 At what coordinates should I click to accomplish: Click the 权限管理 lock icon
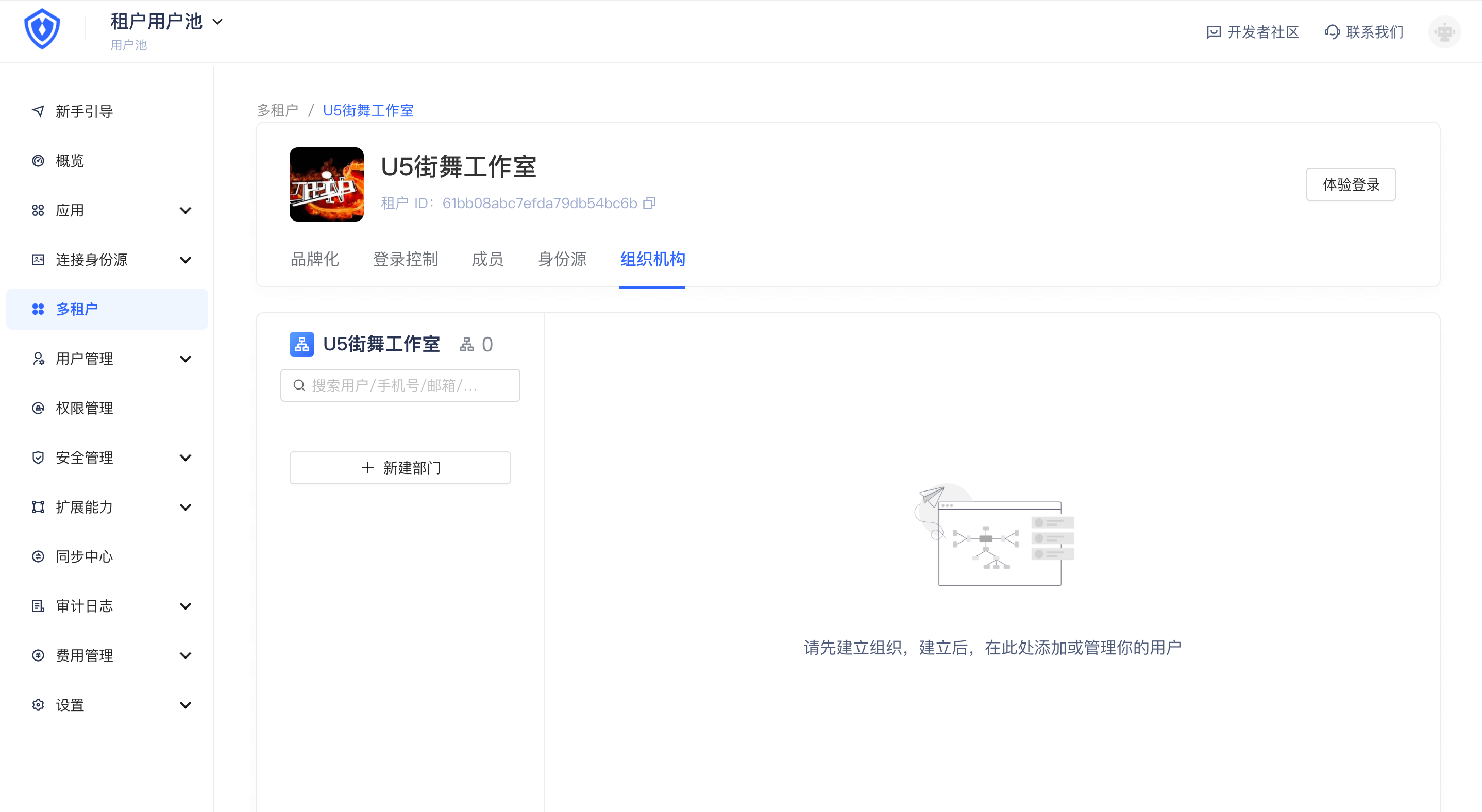coord(38,408)
